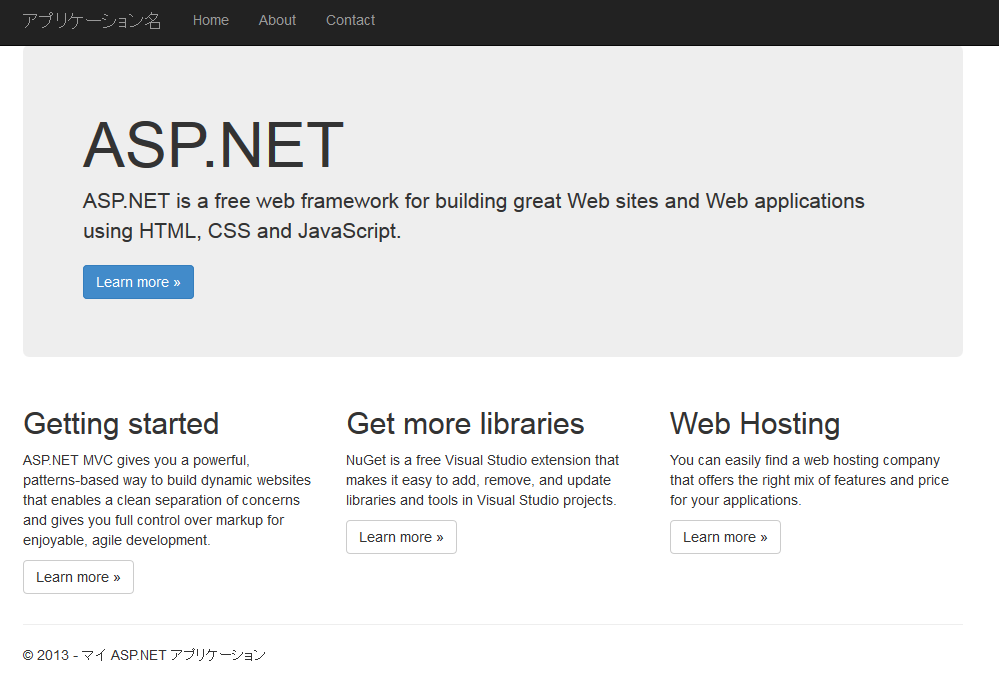Click the Web Hosting heading
Screen dimensions: 999x696
coord(755,424)
